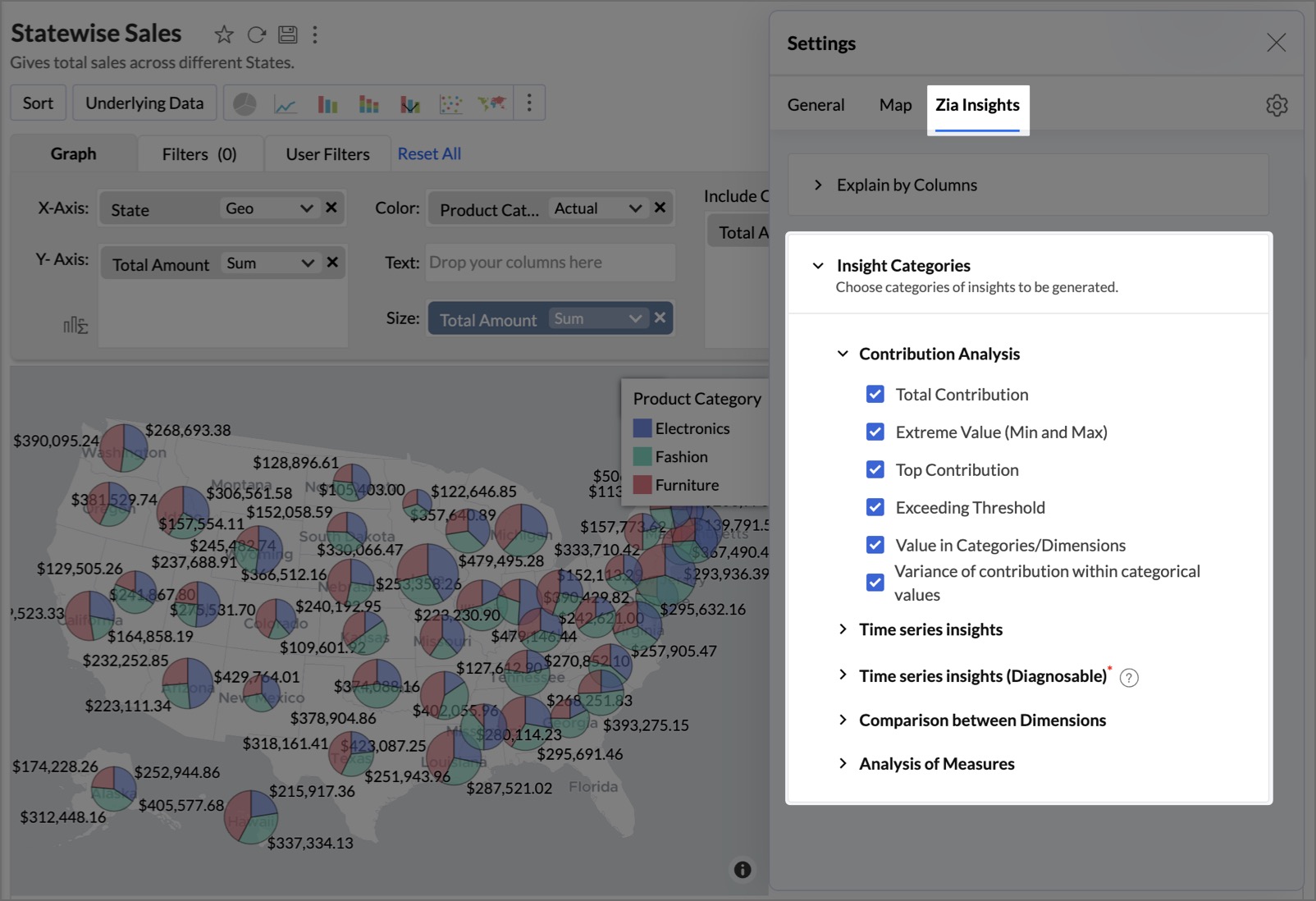Select the scatter plot chart icon
1316x901 pixels.
pos(450,104)
